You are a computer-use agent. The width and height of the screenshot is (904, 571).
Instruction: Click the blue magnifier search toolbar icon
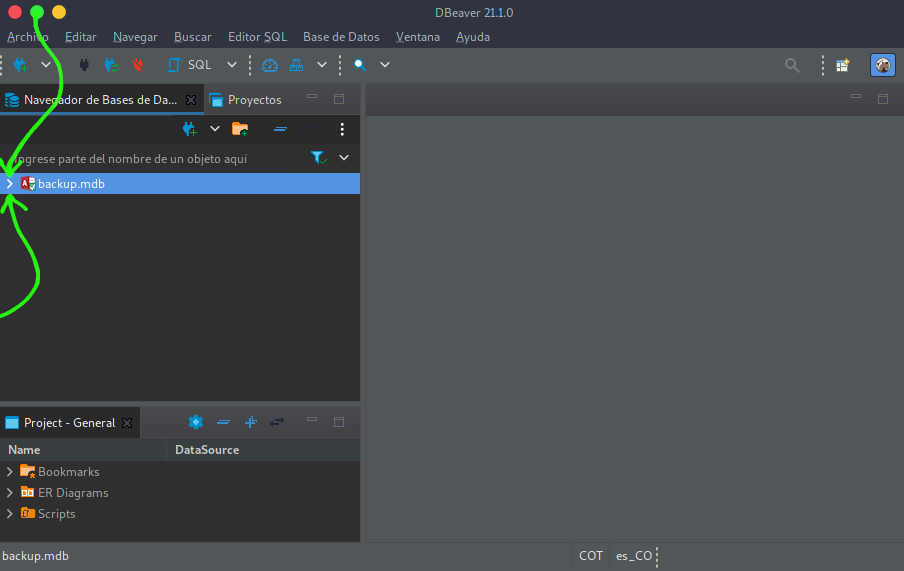click(x=360, y=65)
